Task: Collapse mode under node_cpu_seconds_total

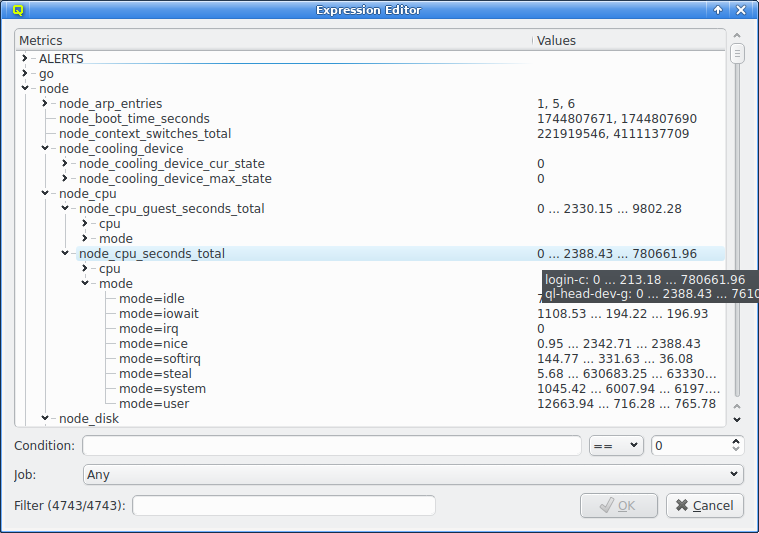Action: [85, 283]
